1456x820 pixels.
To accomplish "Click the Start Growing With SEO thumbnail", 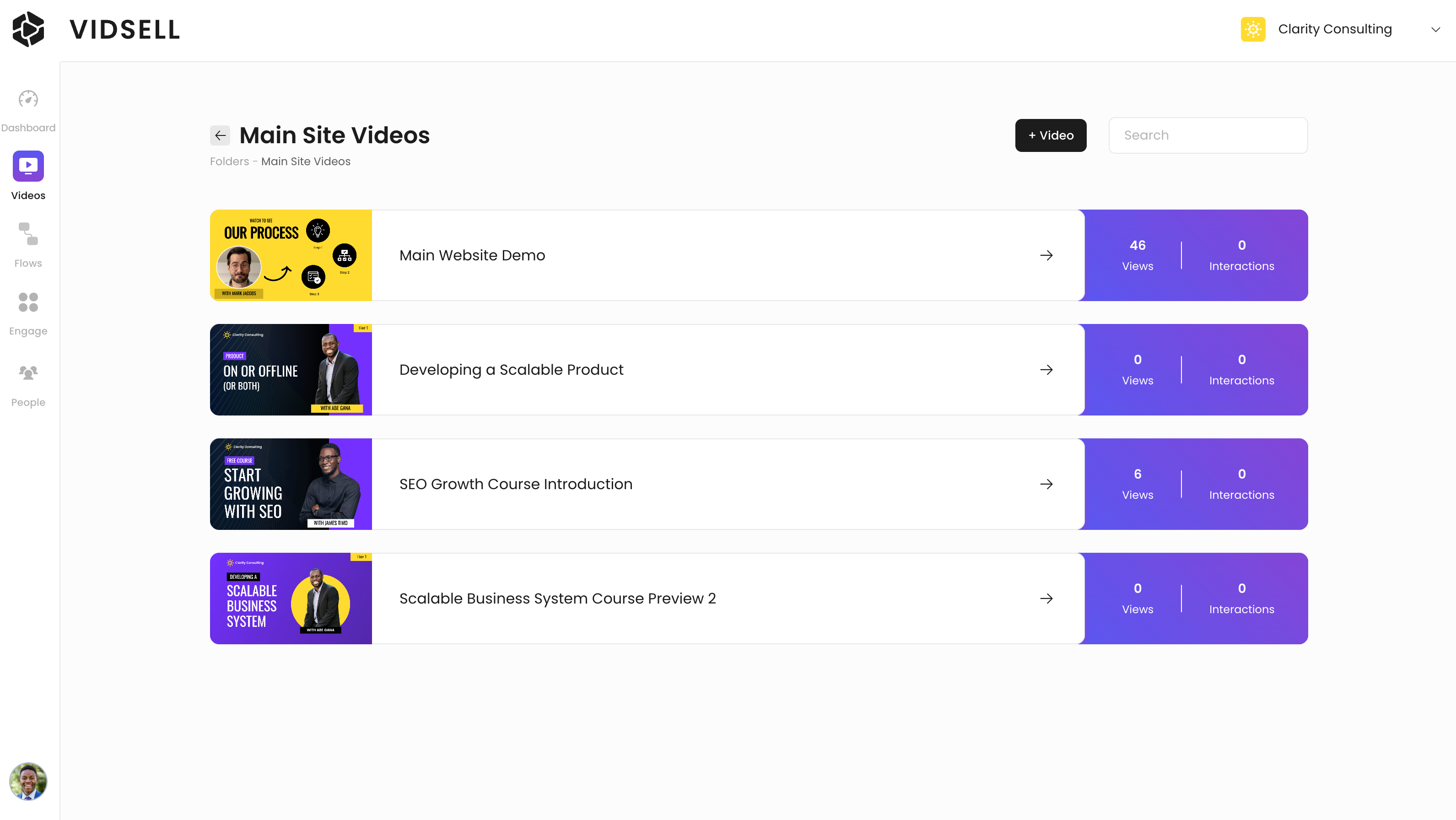I will coord(291,484).
